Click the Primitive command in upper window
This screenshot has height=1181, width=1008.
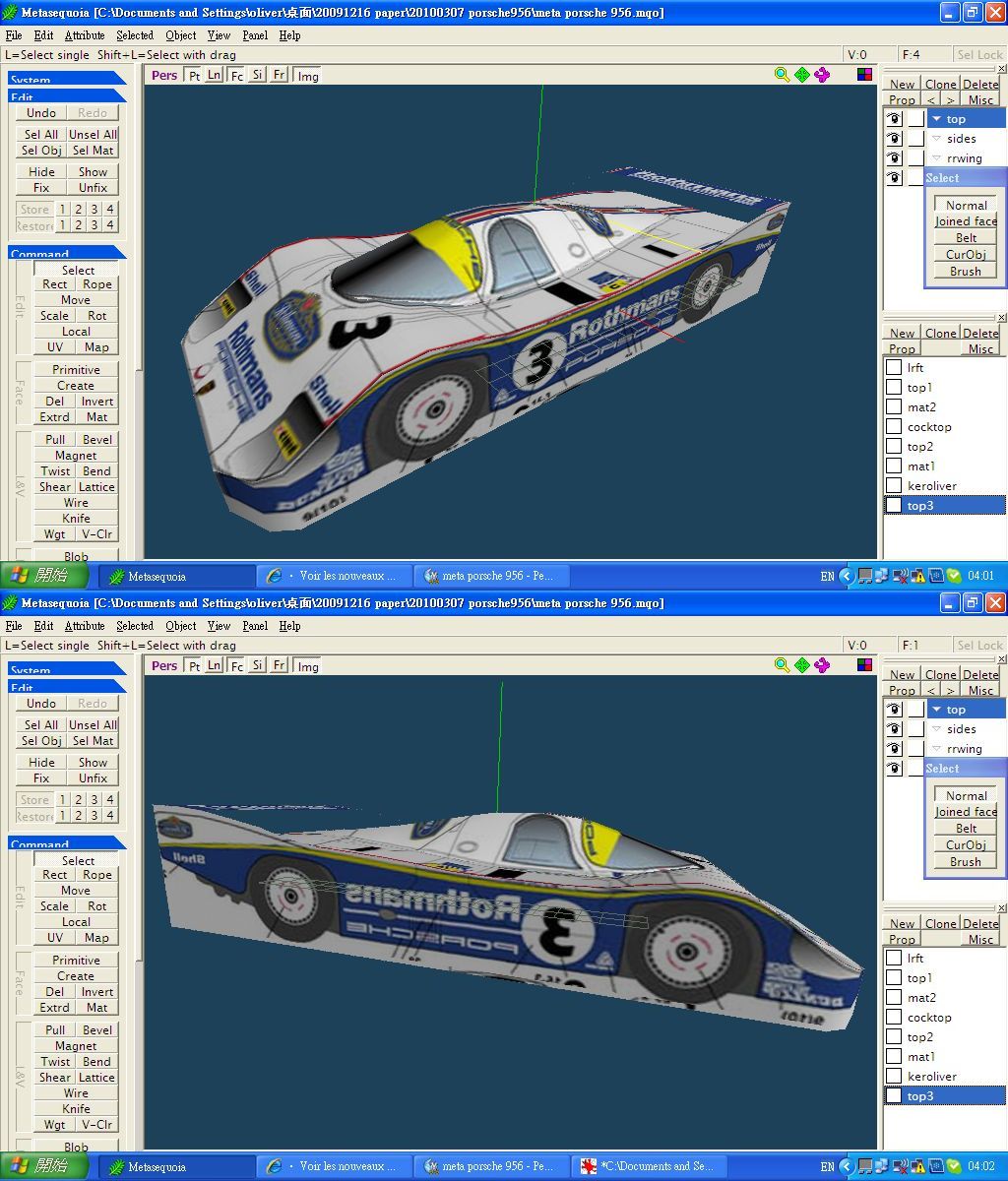point(76,370)
